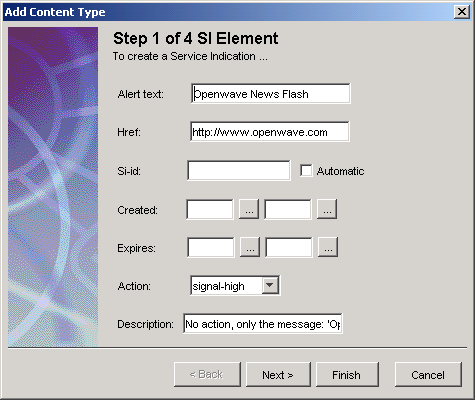Click the Finish button
This screenshot has width=475, height=400.
(x=347, y=375)
